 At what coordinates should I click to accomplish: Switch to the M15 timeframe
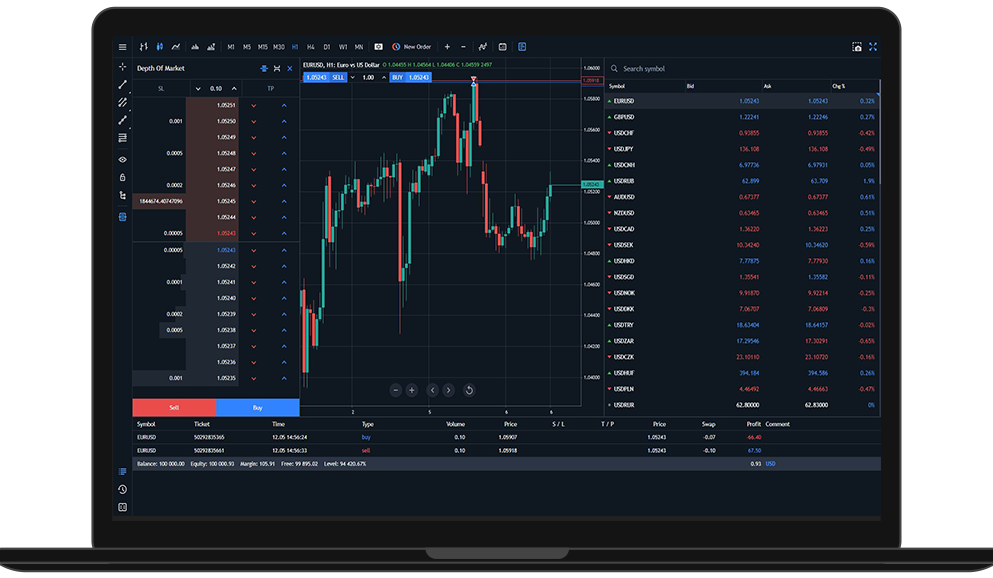[263, 46]
